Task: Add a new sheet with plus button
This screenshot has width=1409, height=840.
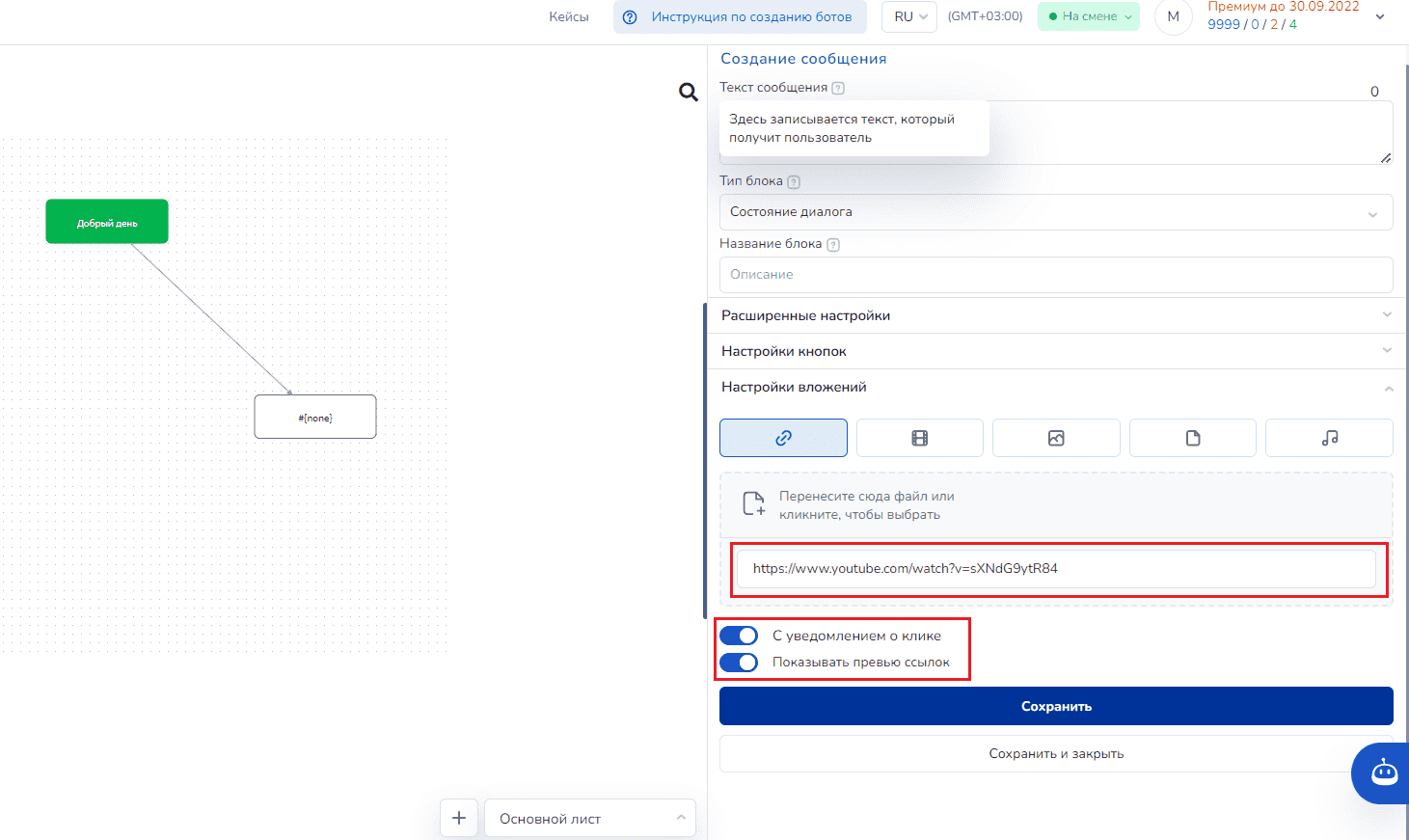Action: point(459,818)
